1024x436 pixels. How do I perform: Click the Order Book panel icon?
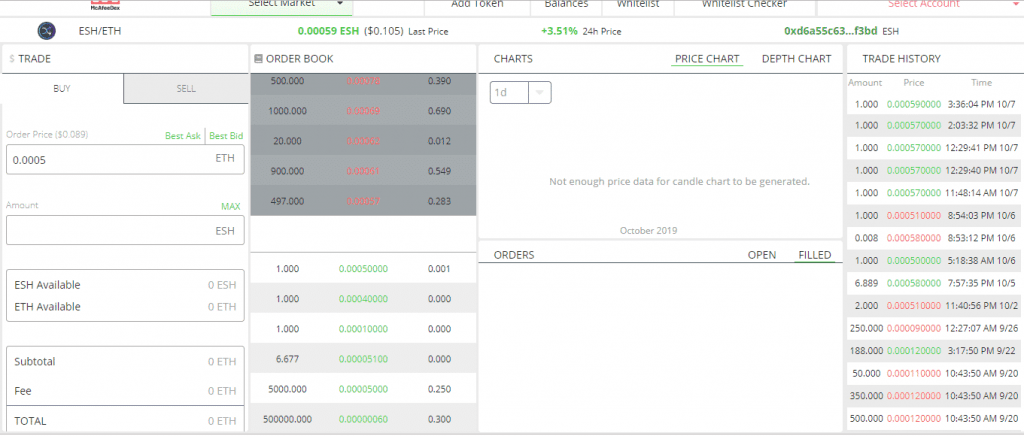click(258, 59)
